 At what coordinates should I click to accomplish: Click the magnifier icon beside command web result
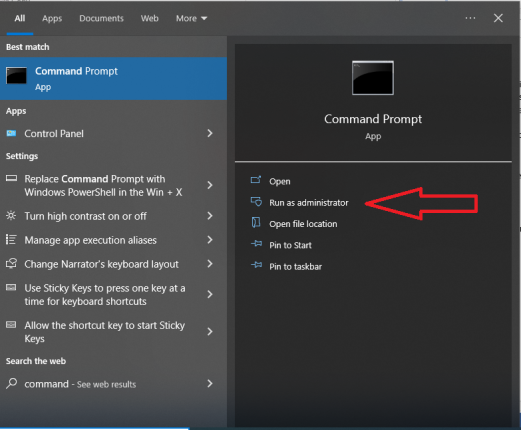[12, 383]
